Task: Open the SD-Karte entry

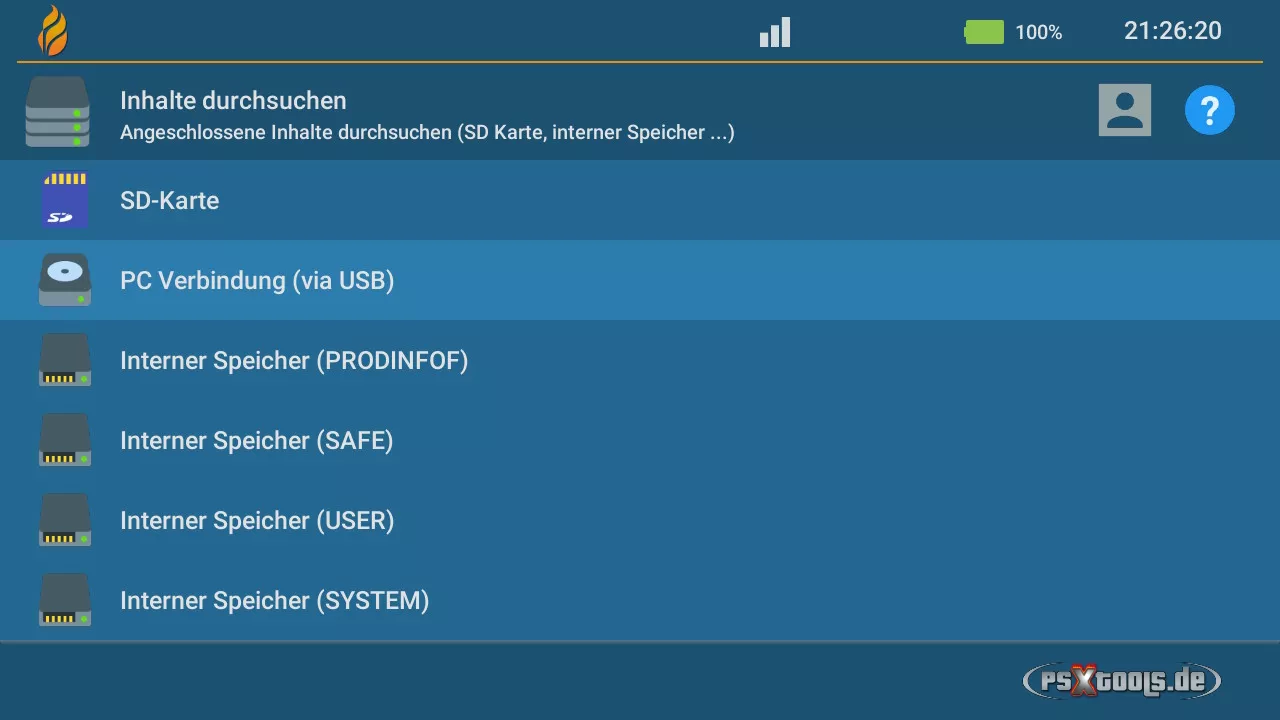Action: (170, 200)
